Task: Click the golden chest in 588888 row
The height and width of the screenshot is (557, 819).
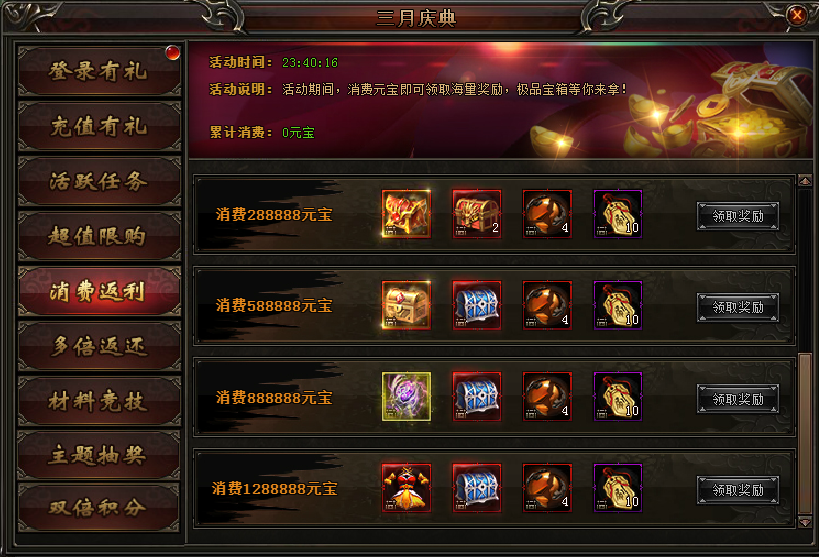Action: 406,305
